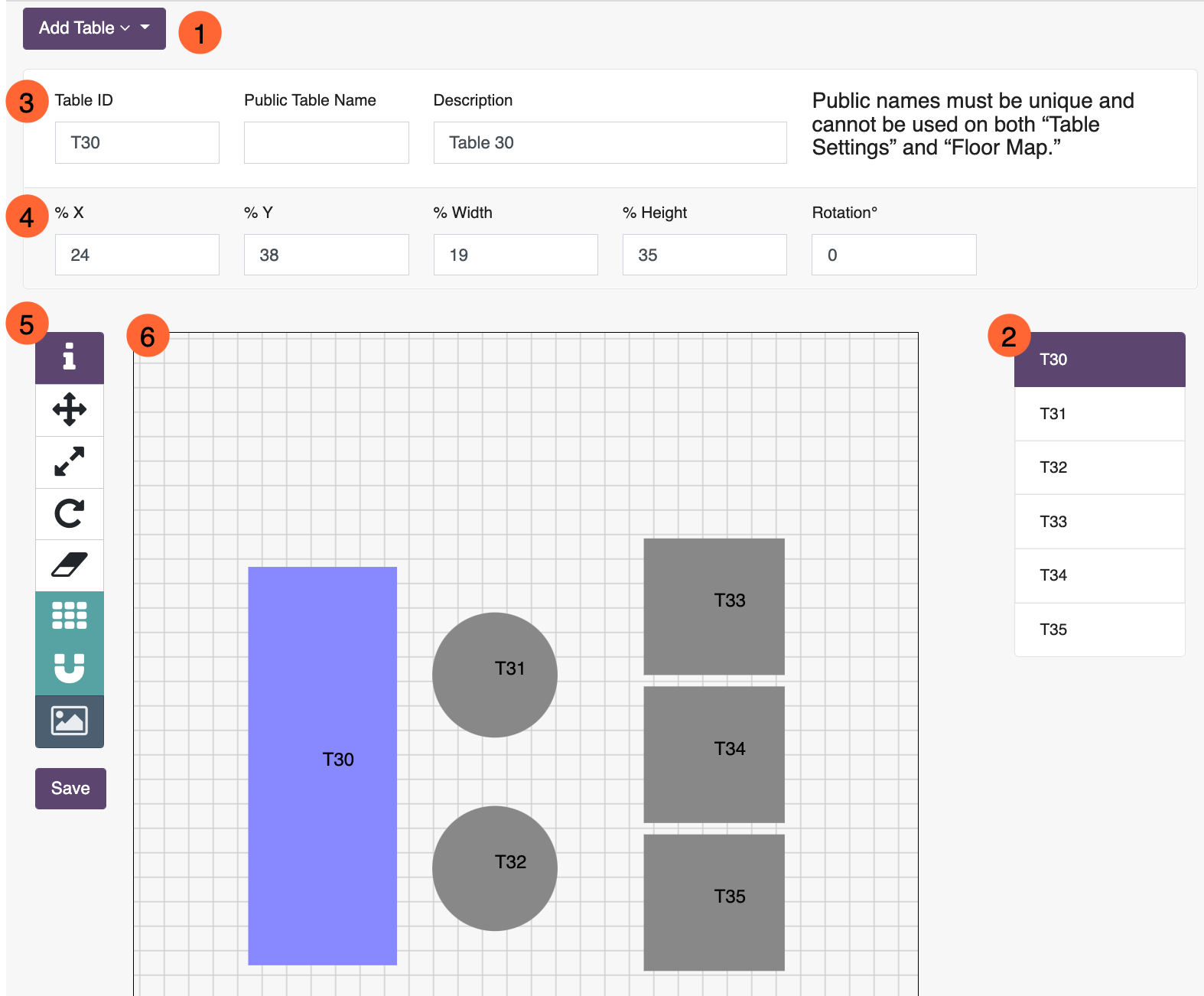
Task: Click into the Rotation° field
Action: pyautogui.click(x=894, y=255)
